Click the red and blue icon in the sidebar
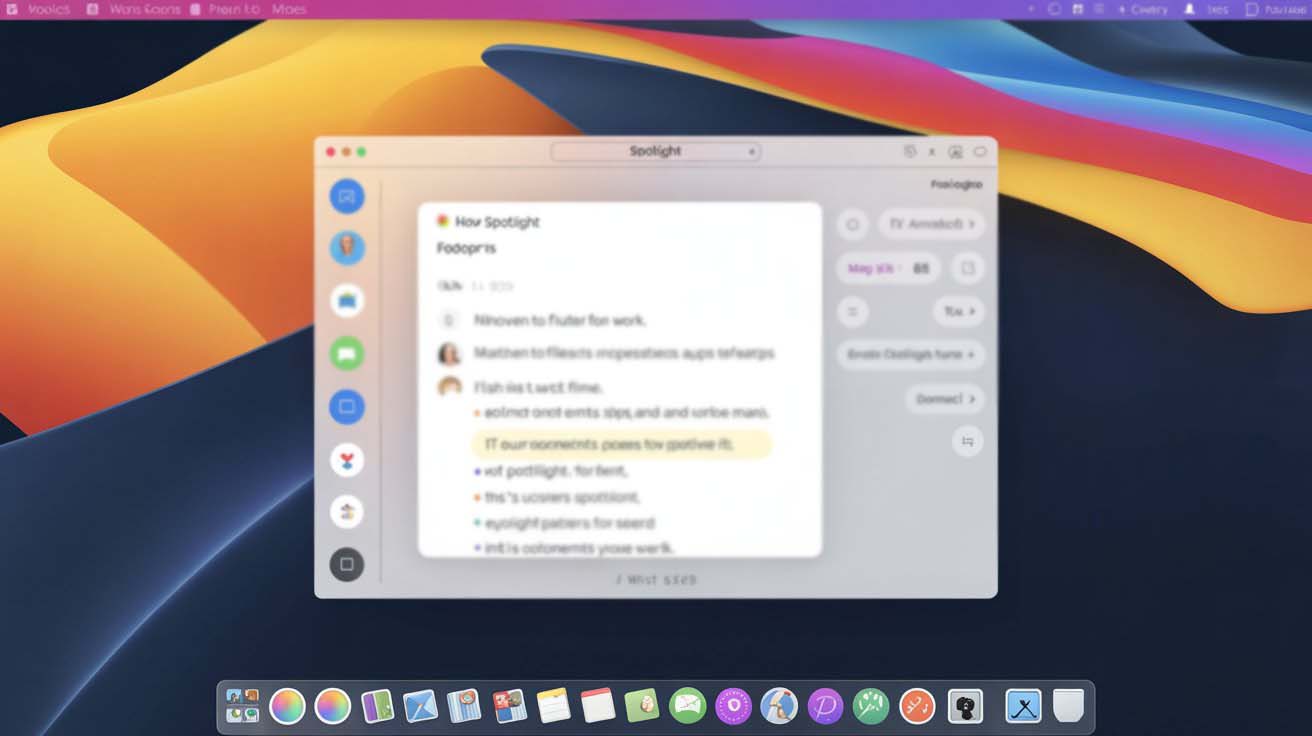This screenshot has width=1312, height=736. (347, 460)
